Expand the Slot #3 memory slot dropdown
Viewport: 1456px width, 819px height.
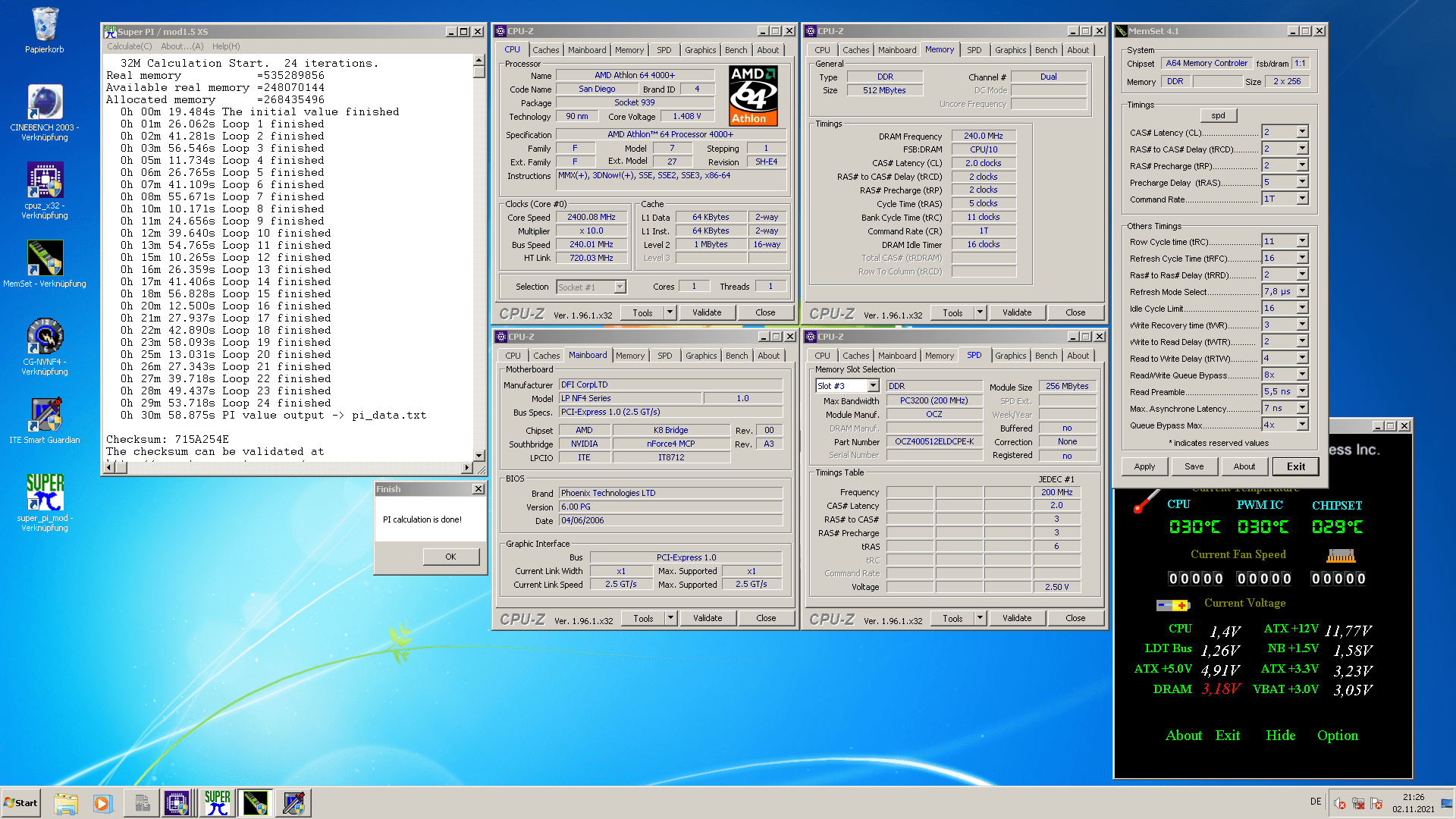873,386
